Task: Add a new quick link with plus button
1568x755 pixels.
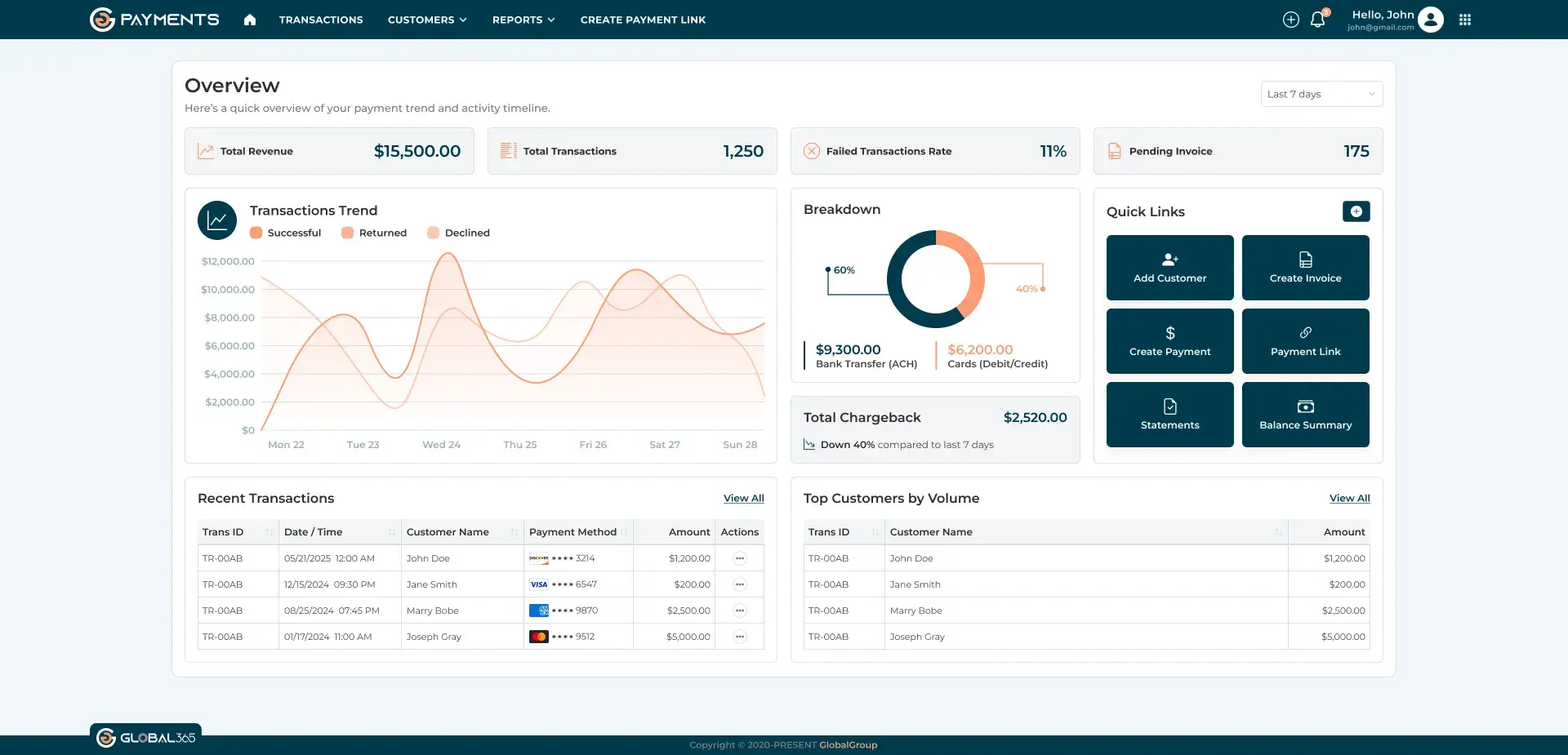Action: pyautogui.click(x=1356, y=211)
